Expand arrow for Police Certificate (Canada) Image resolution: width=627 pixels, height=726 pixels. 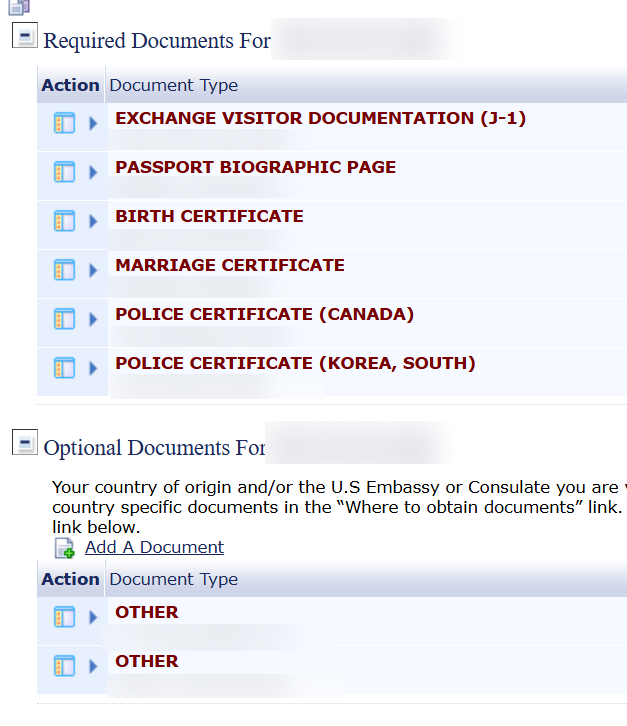tap(93, 319)
